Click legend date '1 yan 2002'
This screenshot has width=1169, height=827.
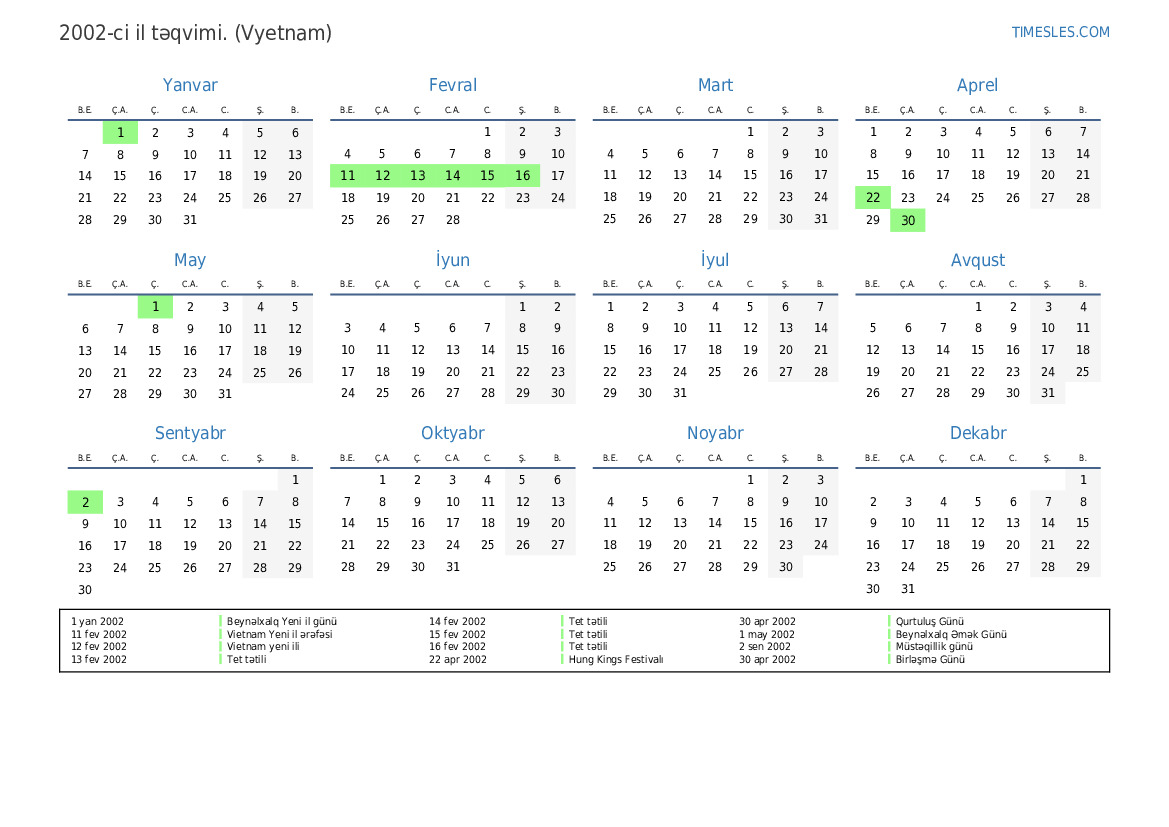point(98,621)
